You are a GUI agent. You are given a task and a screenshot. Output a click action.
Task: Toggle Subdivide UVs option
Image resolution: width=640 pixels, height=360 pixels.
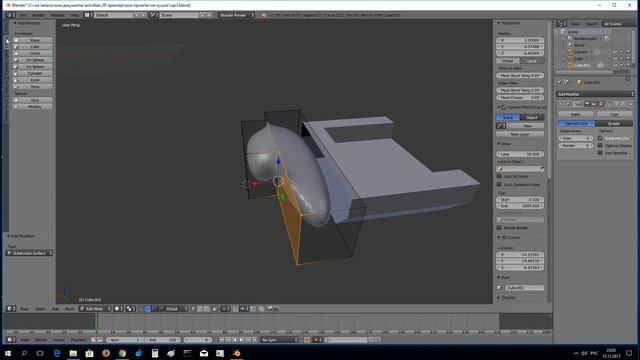(x=600, y=138)
